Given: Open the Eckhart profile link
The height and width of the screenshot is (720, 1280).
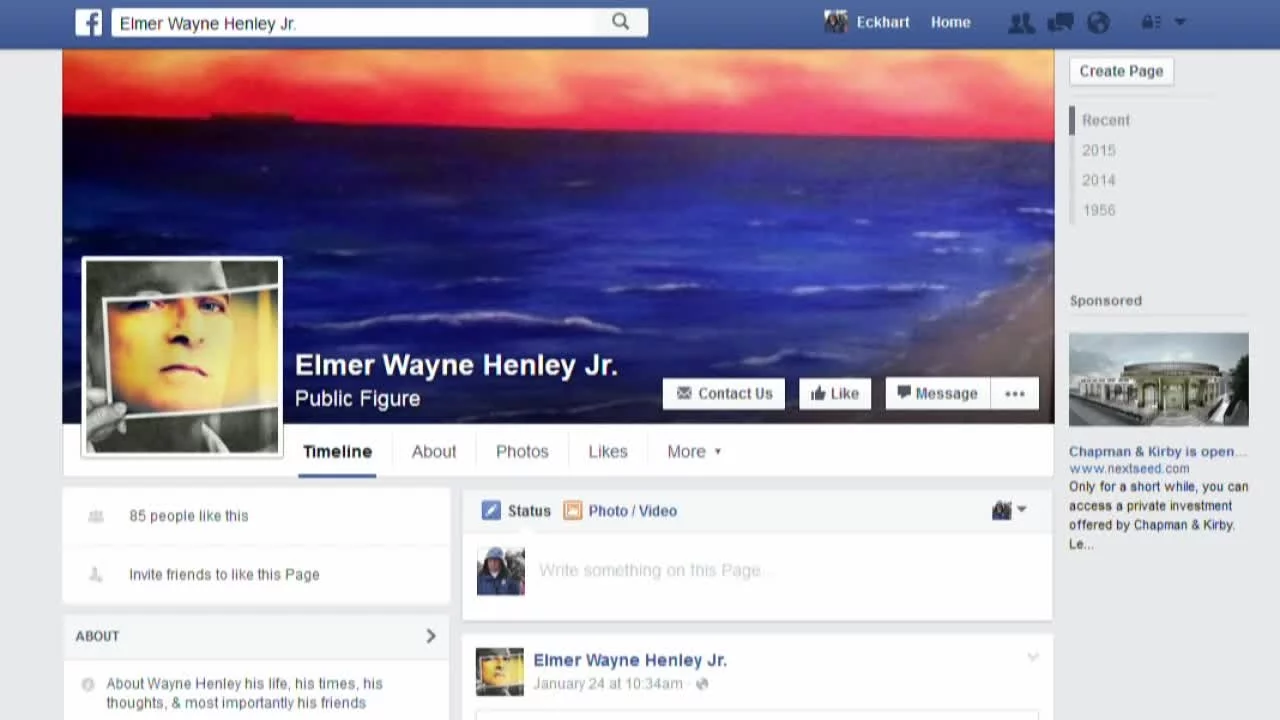Looking at the screenshot, I should [x=882, y=22].
